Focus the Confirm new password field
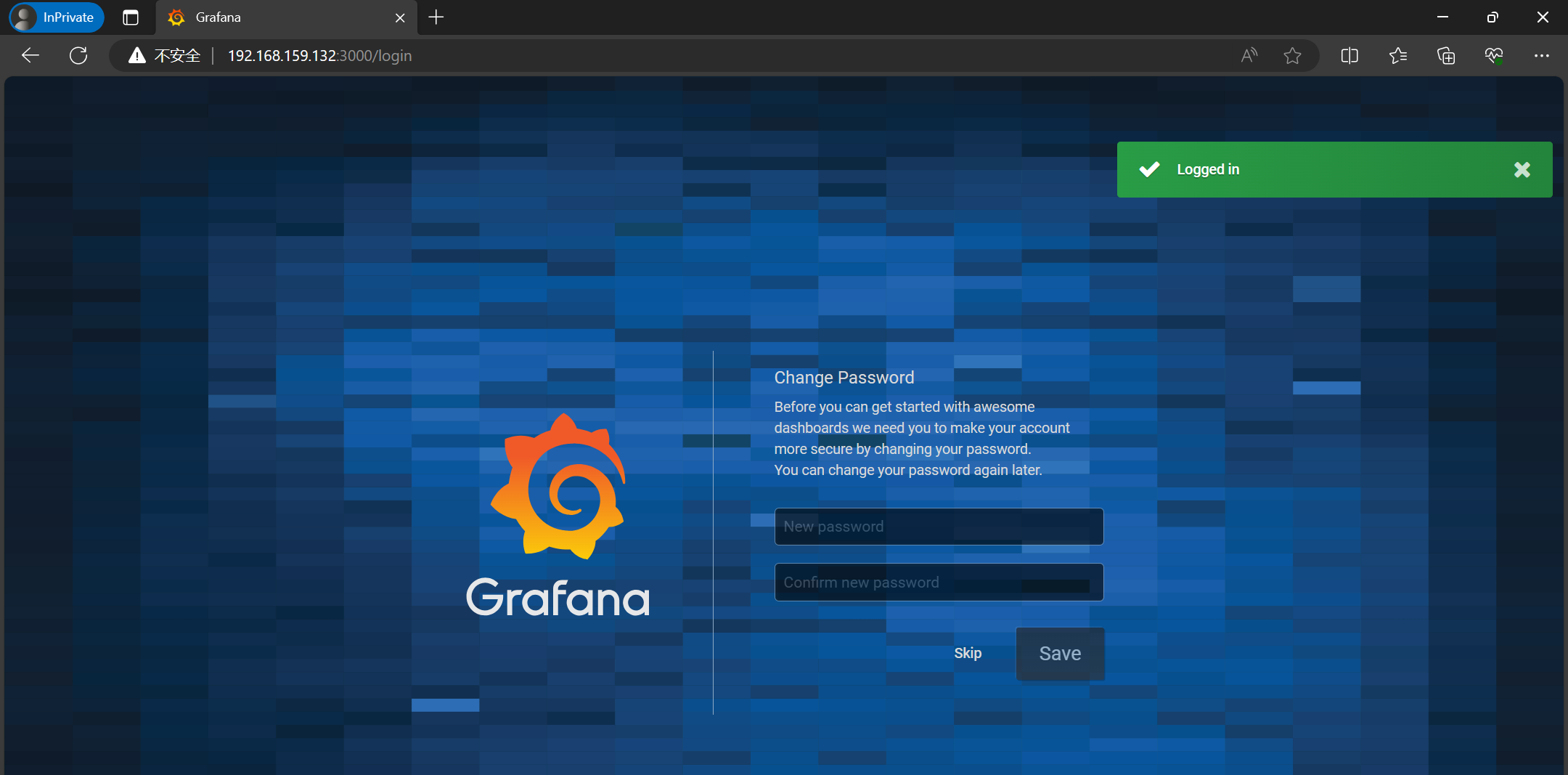Image resolution: width=1568 pixels, height=775 pixels. 939,583
